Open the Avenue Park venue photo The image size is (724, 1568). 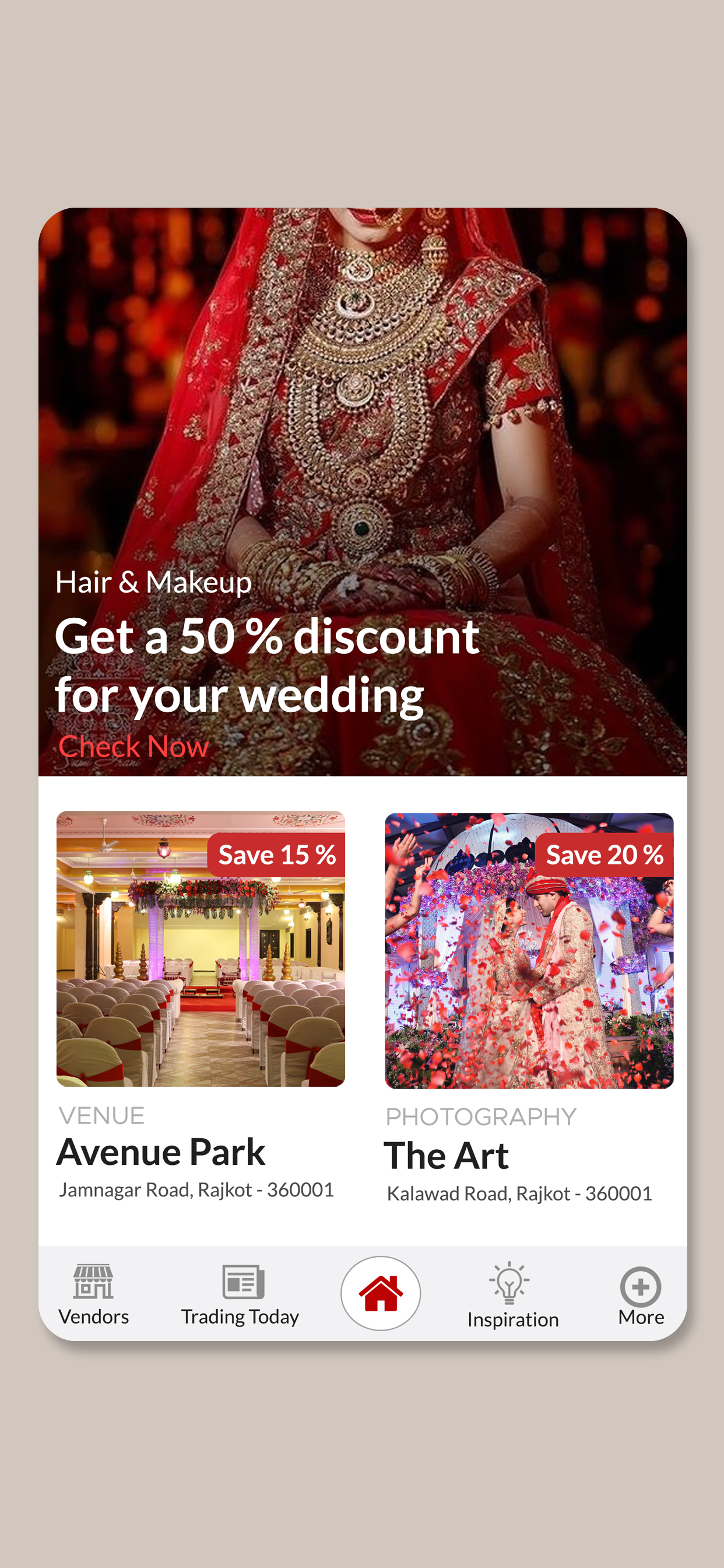tap(201, 949)
